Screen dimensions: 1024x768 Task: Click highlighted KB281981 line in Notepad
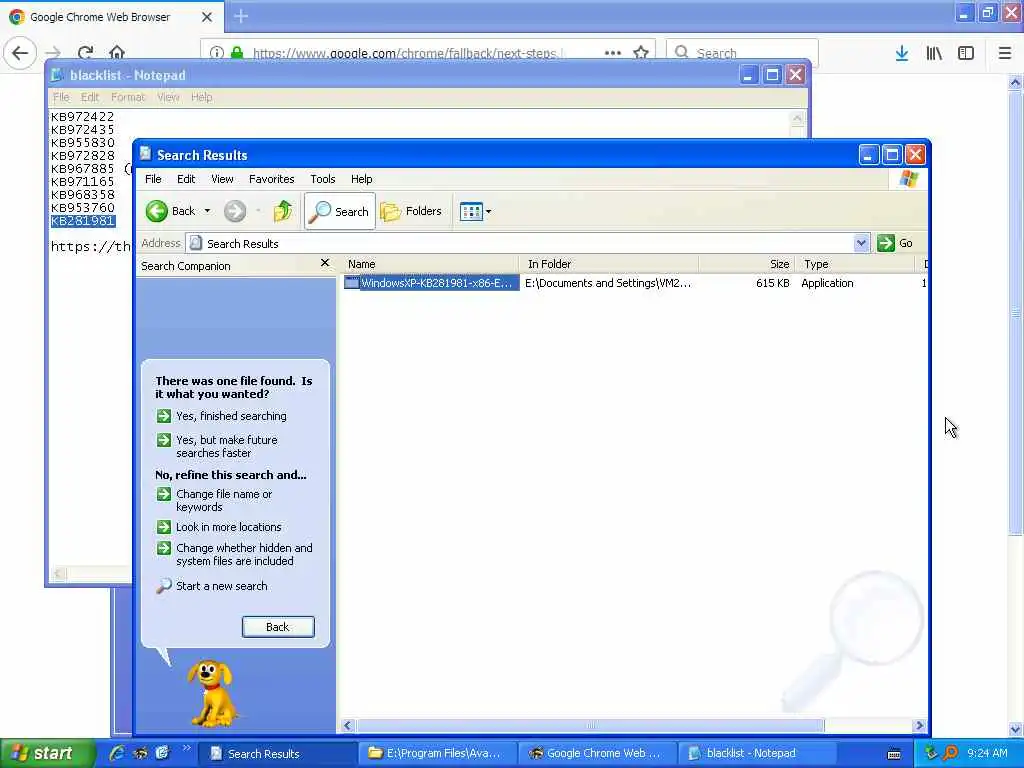pos(83,221)
